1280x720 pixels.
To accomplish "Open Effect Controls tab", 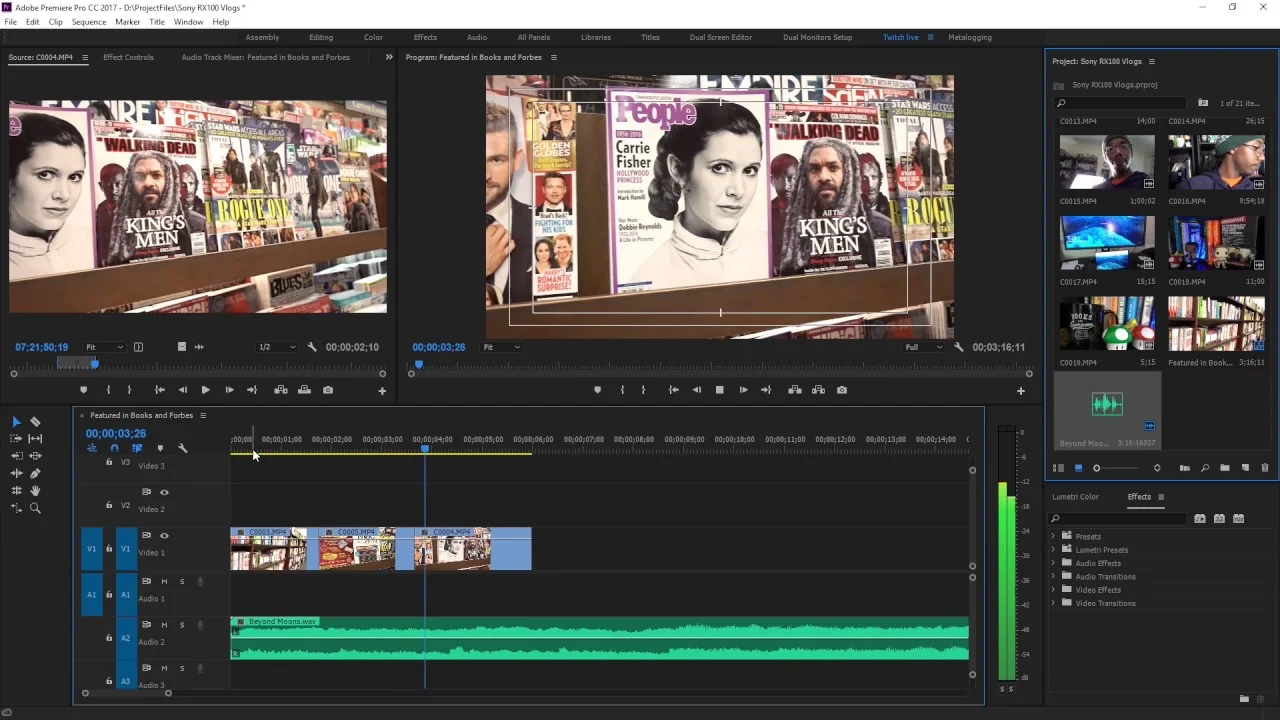I will click(x=129, y=57).
